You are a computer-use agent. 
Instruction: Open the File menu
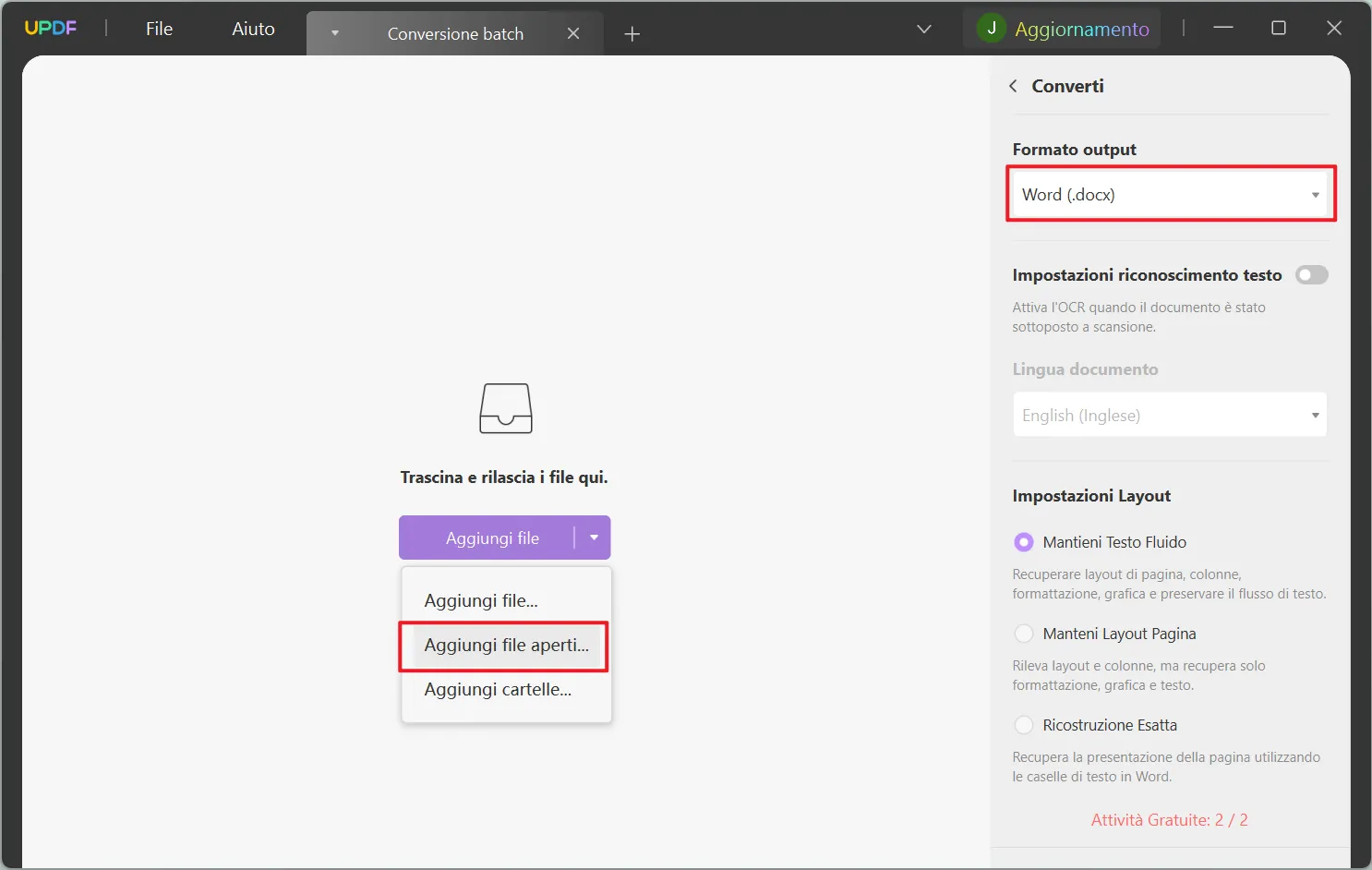pyautogui.click(x=159, y=29)
